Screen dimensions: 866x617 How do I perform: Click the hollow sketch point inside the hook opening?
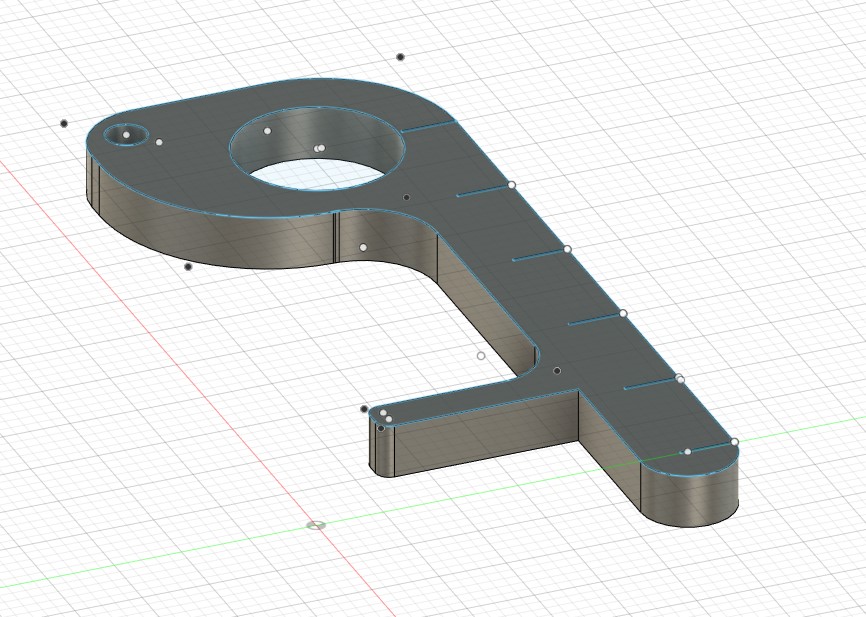pyautogui.click(x=481, y=356)
